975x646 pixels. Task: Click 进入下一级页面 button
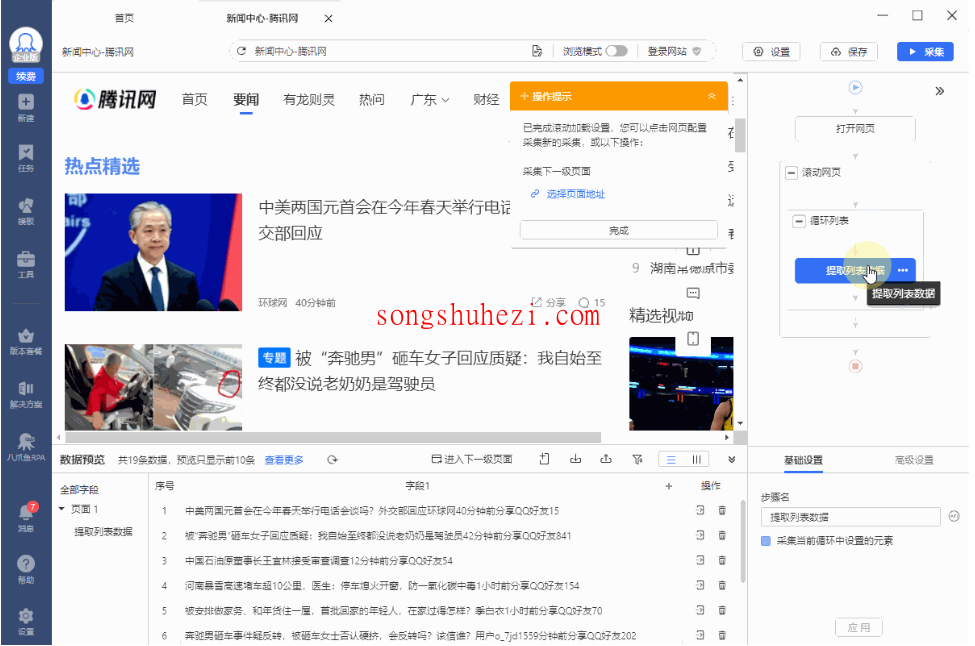pos(472,459)
